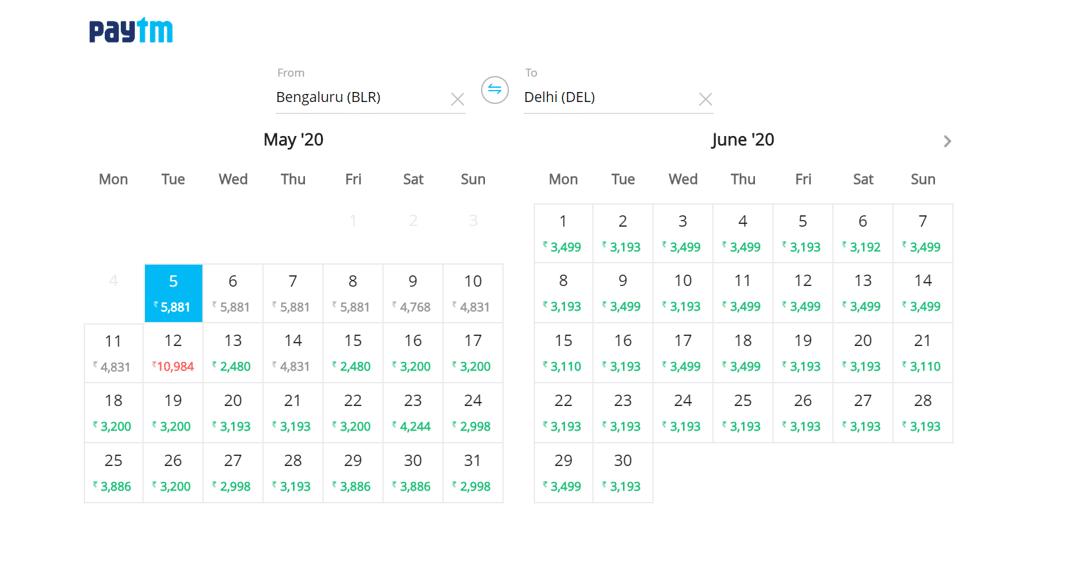
Task: Select May 31 fare 2,998
Action: 473,472
